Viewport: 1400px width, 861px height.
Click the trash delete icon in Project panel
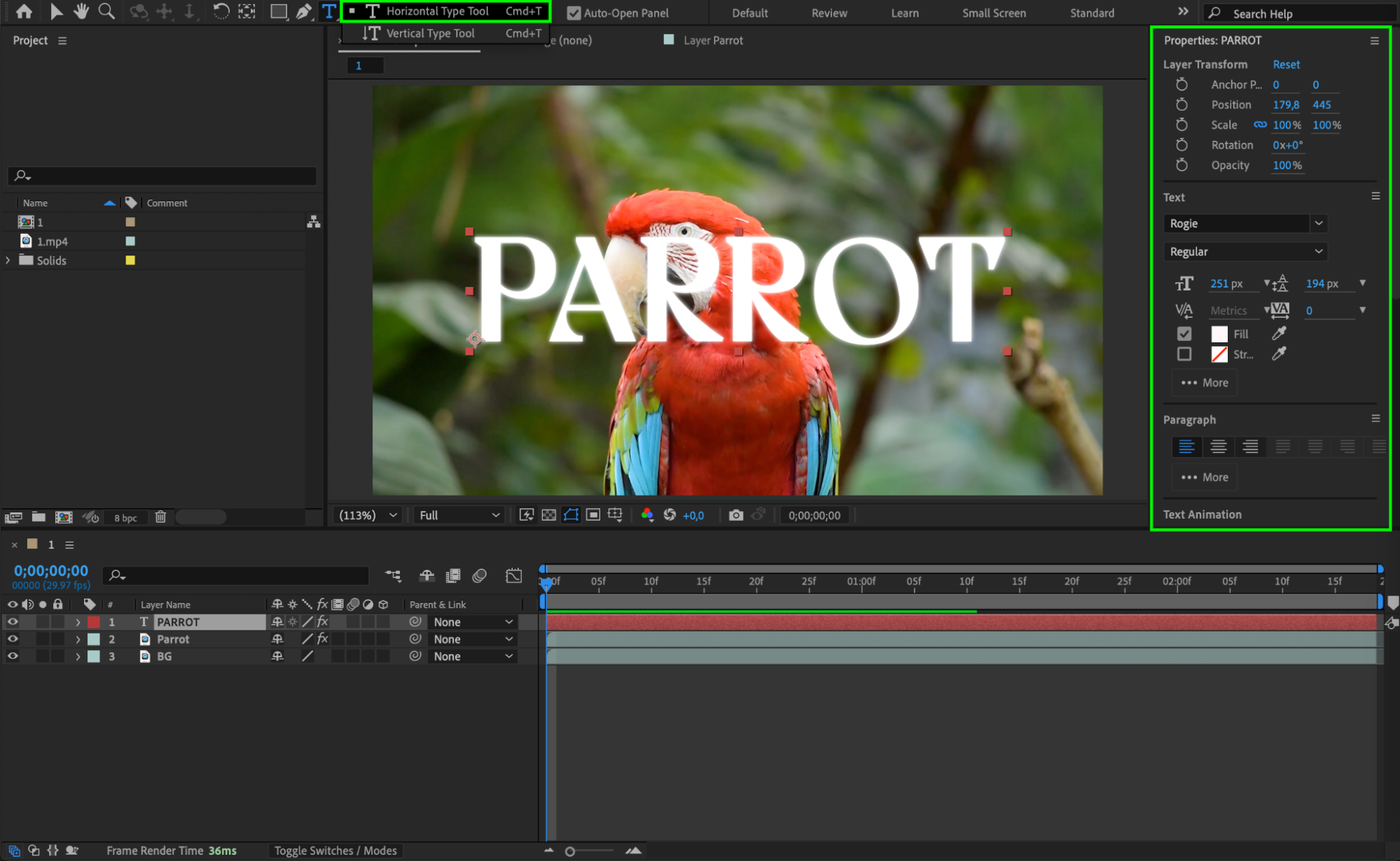click(160, 517)
